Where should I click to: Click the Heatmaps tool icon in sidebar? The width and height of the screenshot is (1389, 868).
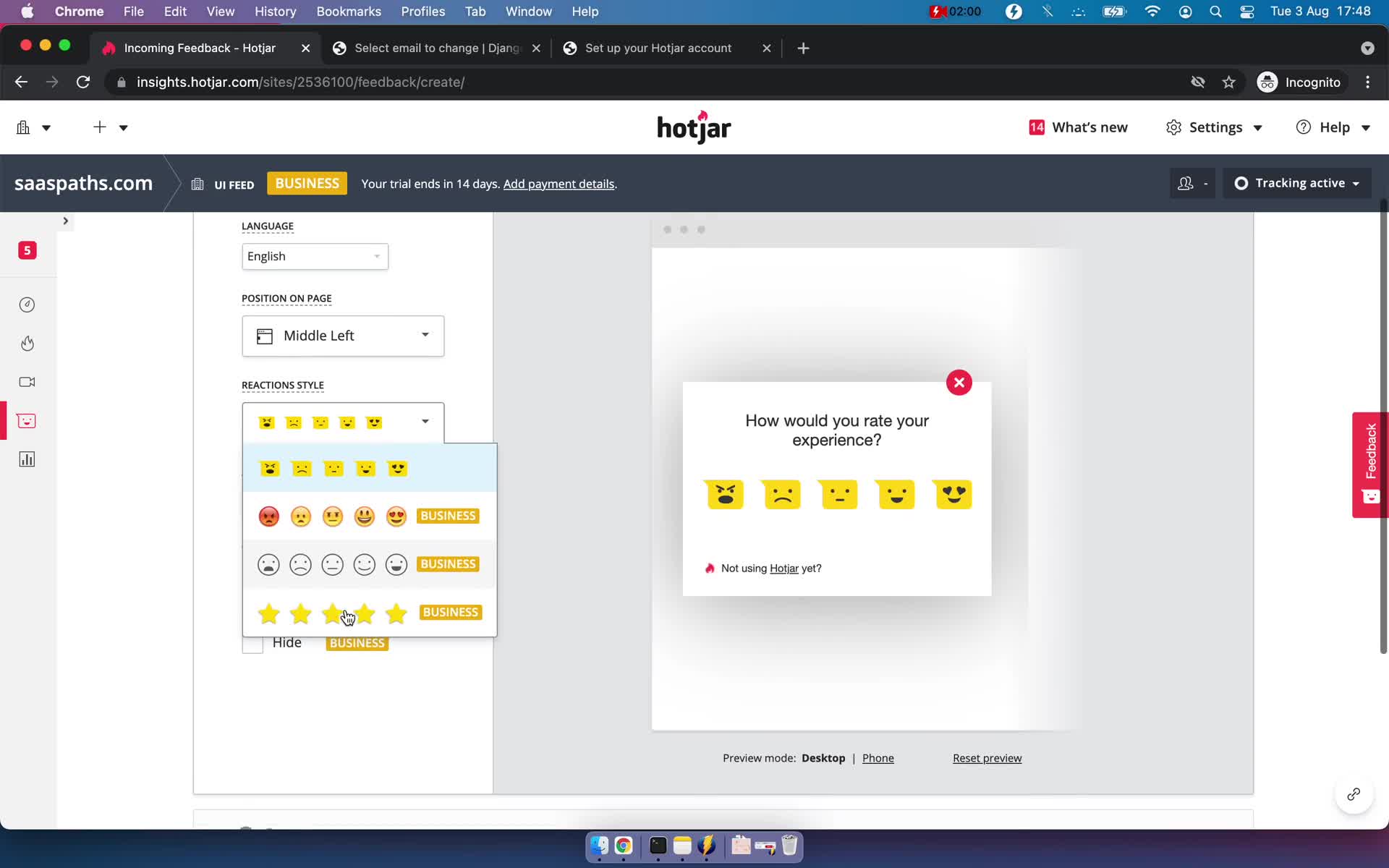pos(27,343)
